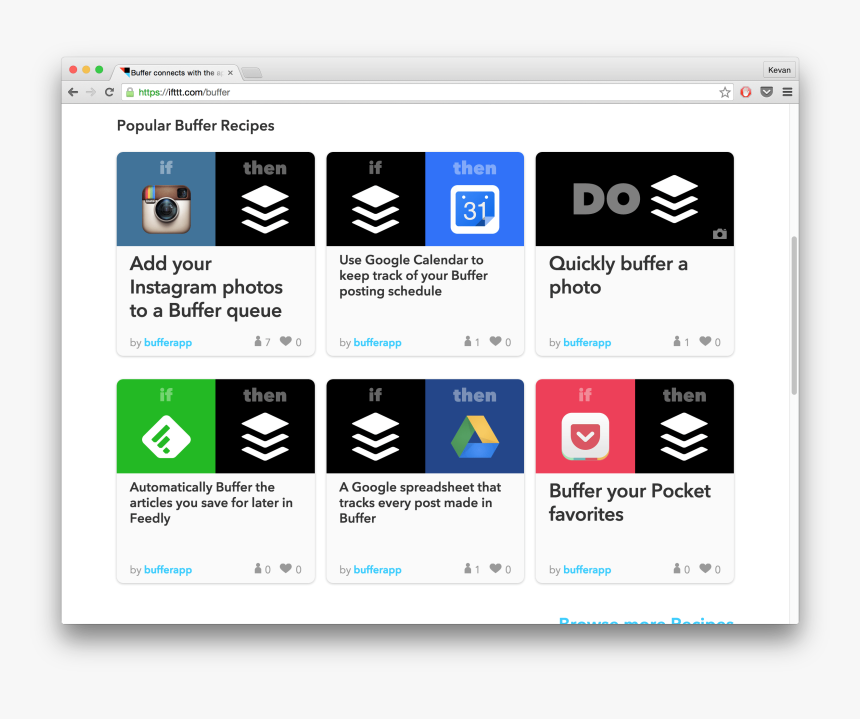The width and height of the screenshot is (860, 719).
Task: Close the Buffer connects tab
Action: click(x=230, y=72)
